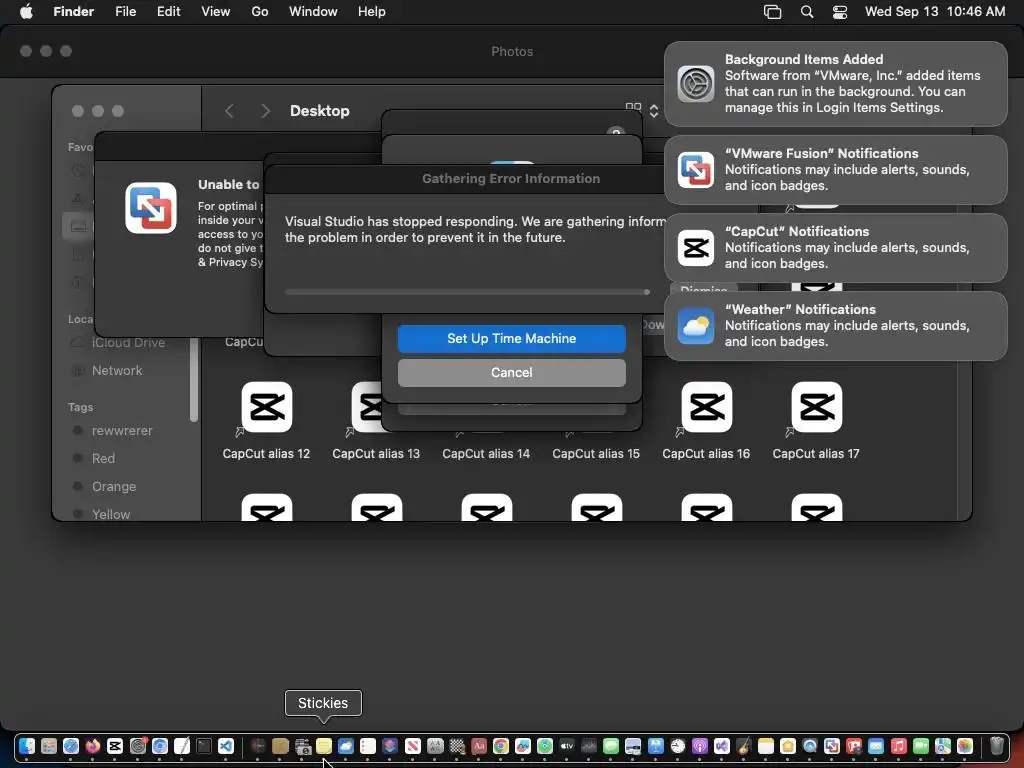Viewport: 1024px width, 768px height.
Task: Open the Window menu
Action: pyautogui.click(x=313, y=12)
